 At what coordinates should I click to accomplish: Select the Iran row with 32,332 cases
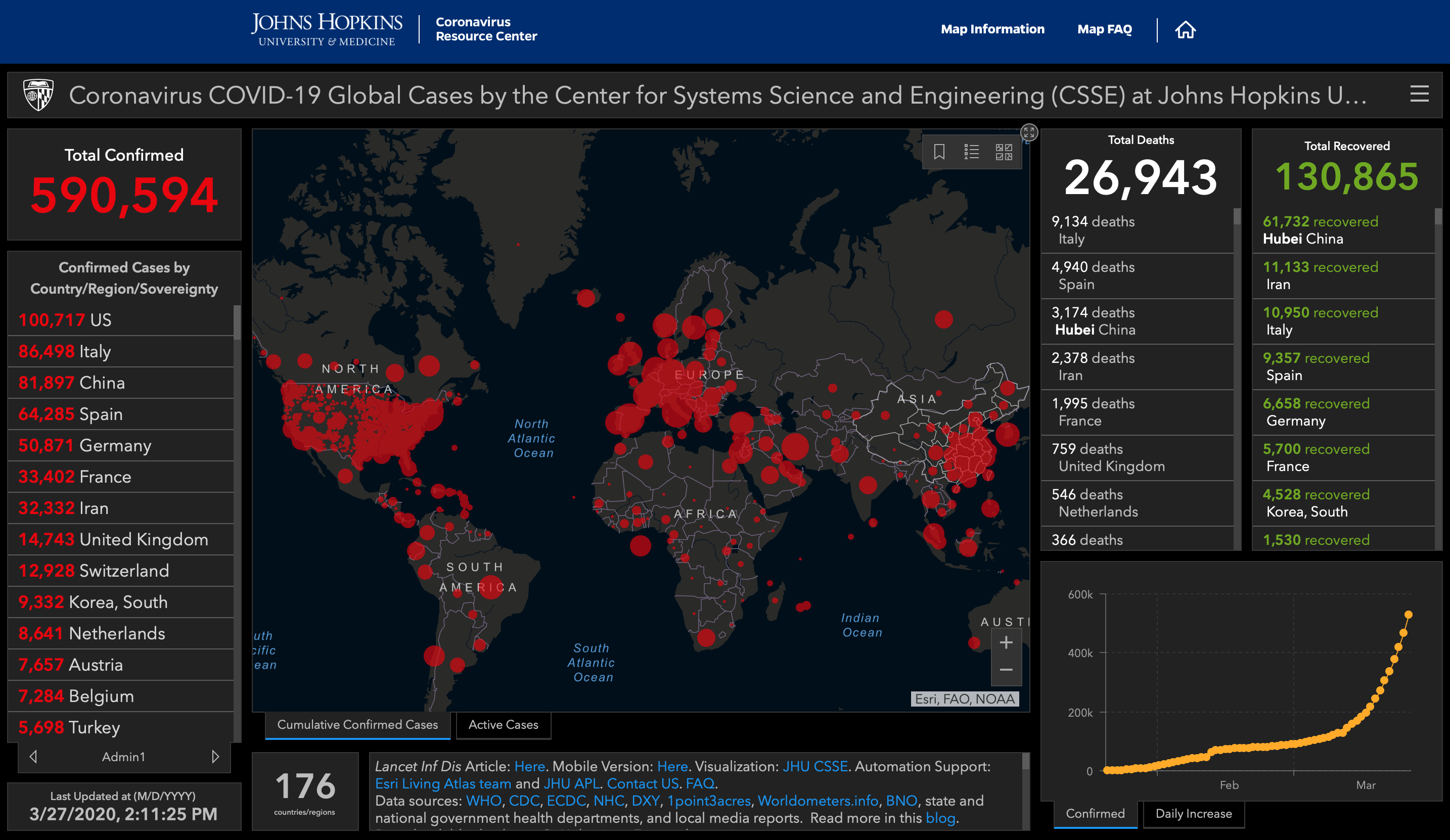pyautogui.click(x=121, y=508)
